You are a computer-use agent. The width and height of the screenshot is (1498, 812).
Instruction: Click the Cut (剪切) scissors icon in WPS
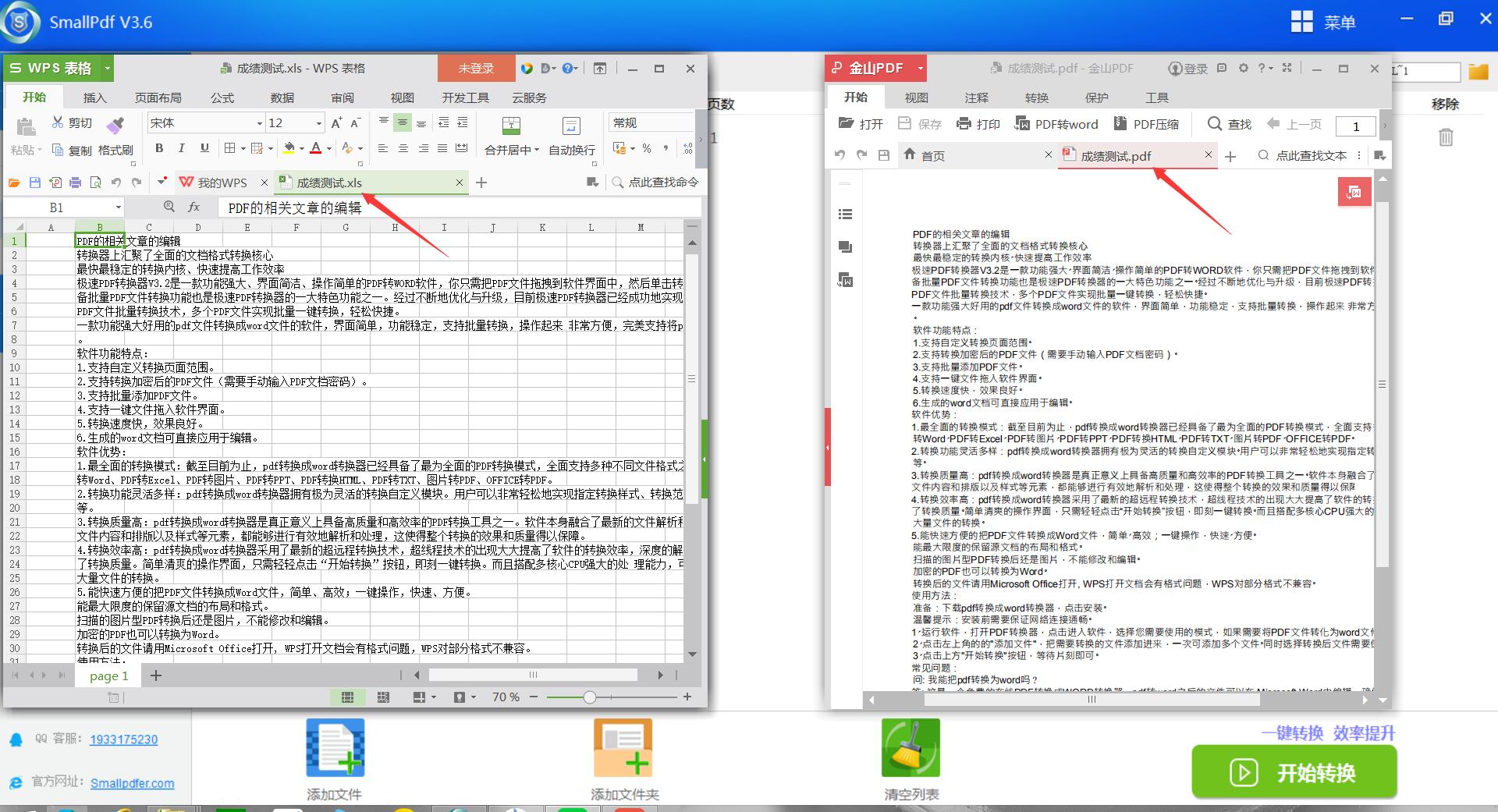tap(58, 122)
